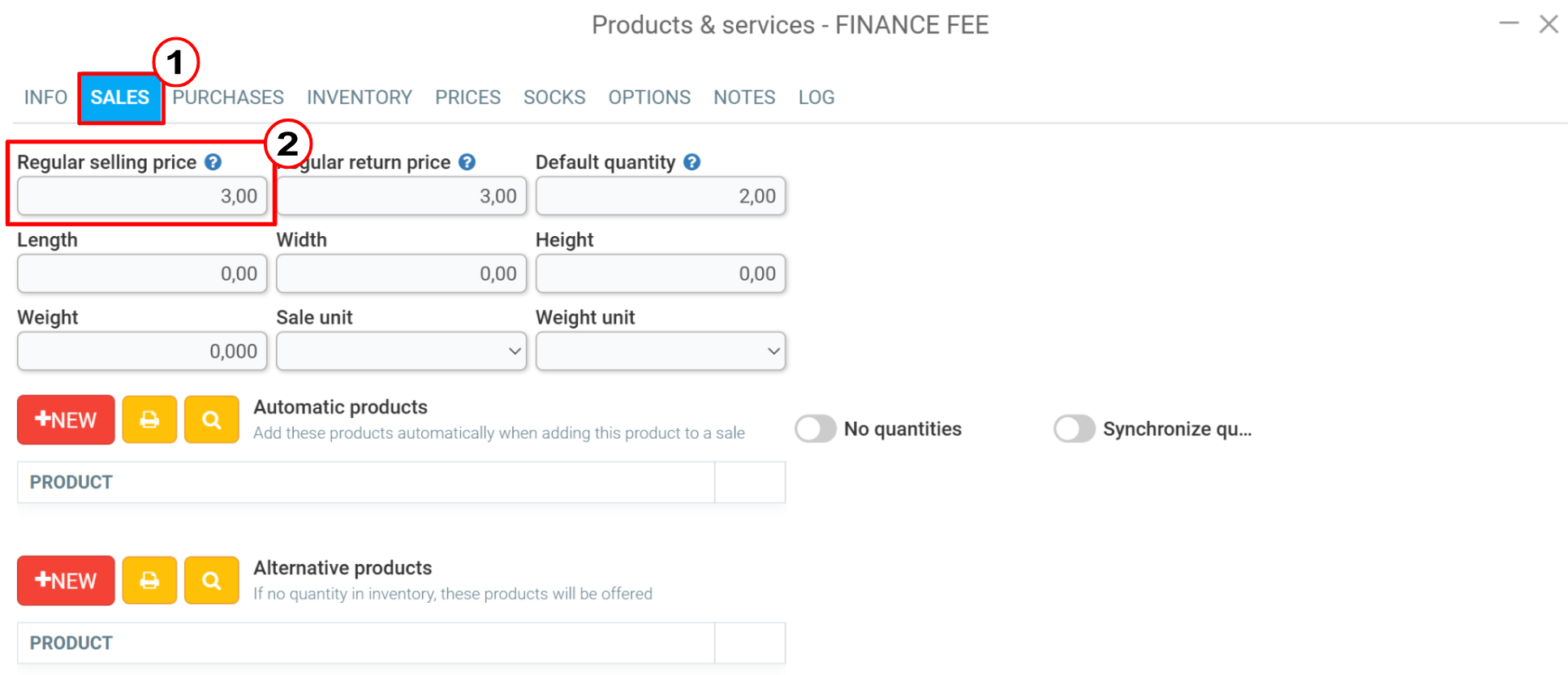The image size is (1568, 675).
Task: Add a NEW alternative product
Action: click(x=66, y=580)
